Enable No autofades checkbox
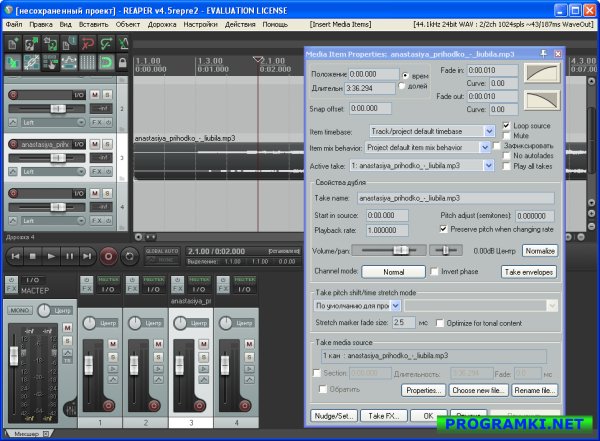This screenshot has height=441, width=600. click(x=506, y=155)
